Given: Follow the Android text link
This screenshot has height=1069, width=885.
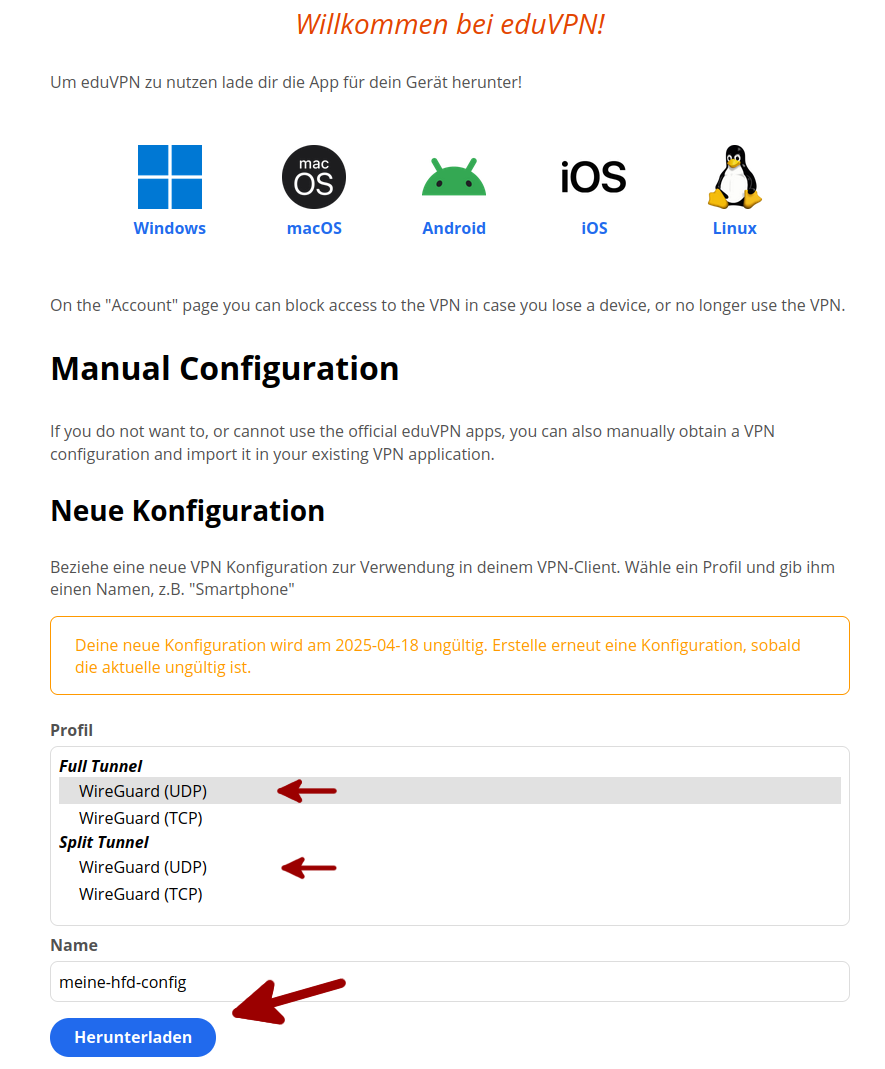Looking at the screenshot, I should [x=454, y=228].
